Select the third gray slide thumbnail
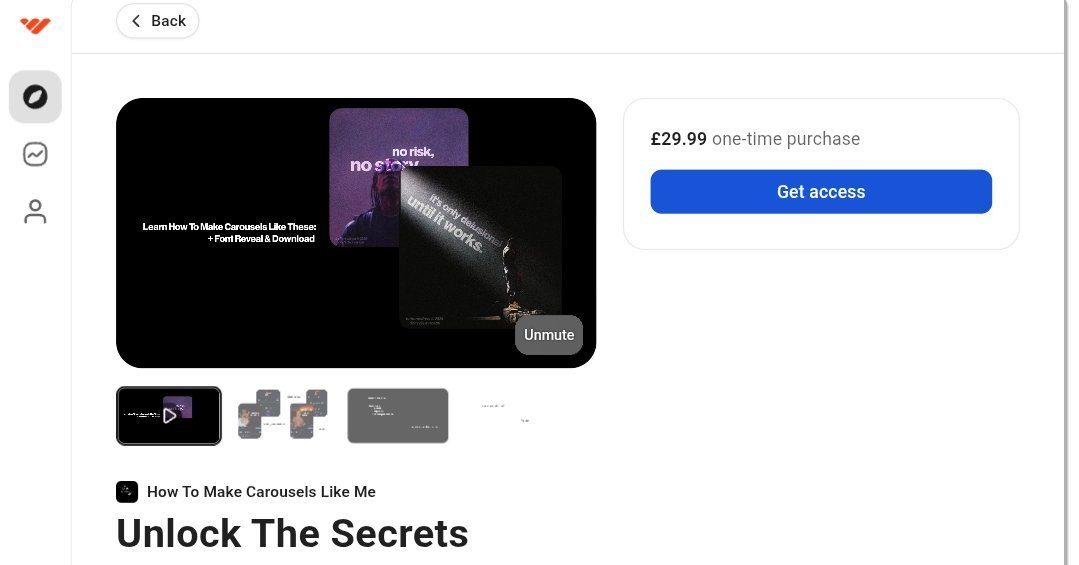The image size is (1079, 565). pos(398,416)
